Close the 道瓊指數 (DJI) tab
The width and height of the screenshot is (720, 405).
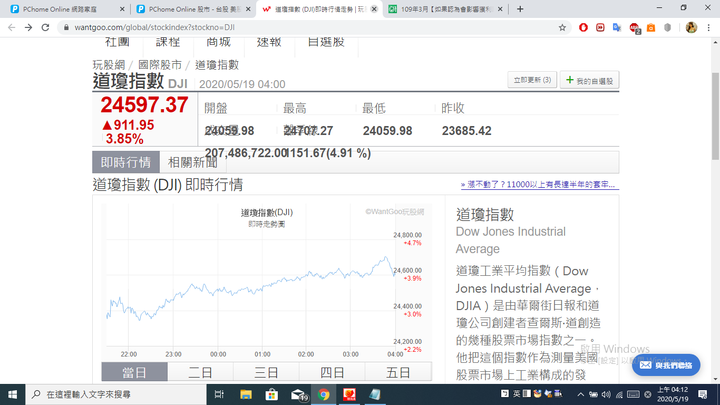pyautogui.click(x=374, y=9)
